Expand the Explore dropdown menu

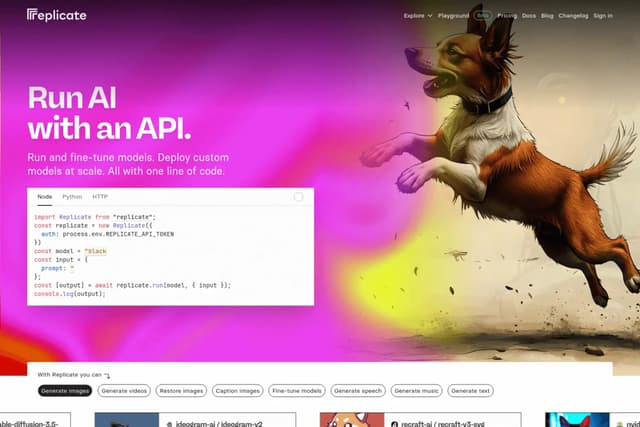pos(418,16)
